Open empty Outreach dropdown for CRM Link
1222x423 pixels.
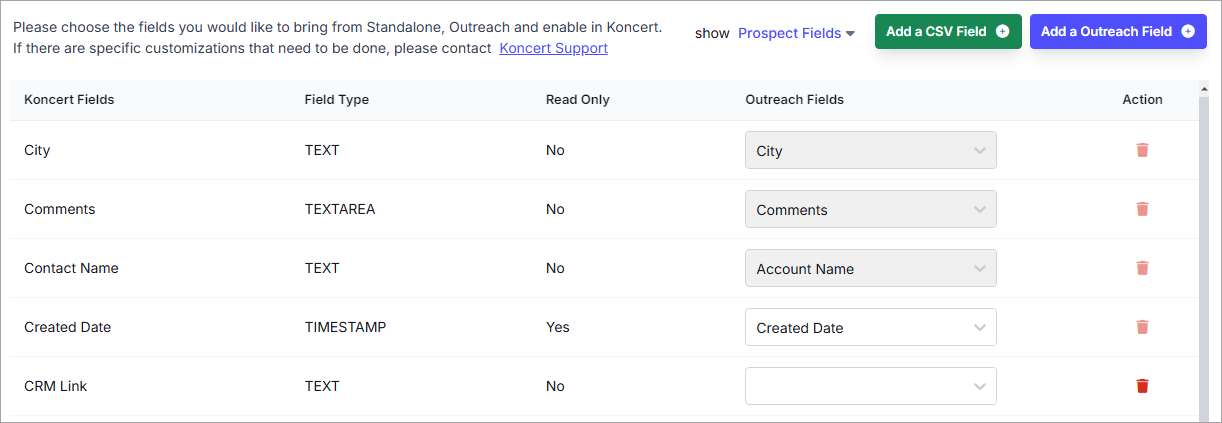click(871, 387)
